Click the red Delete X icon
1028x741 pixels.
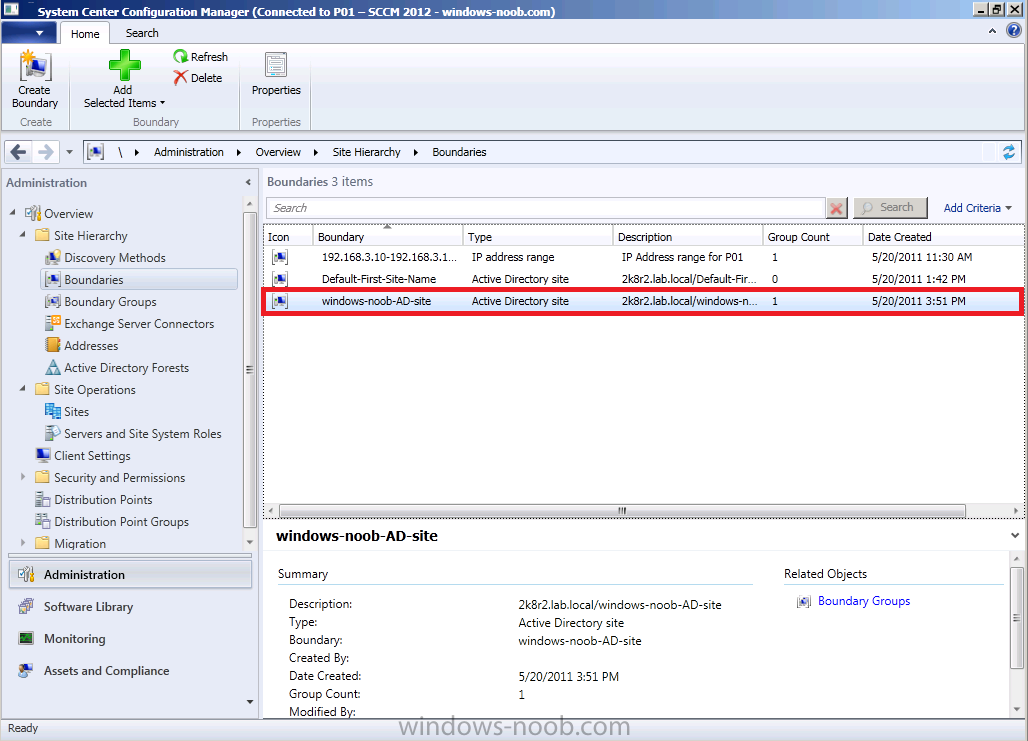(x=180, y=78)
